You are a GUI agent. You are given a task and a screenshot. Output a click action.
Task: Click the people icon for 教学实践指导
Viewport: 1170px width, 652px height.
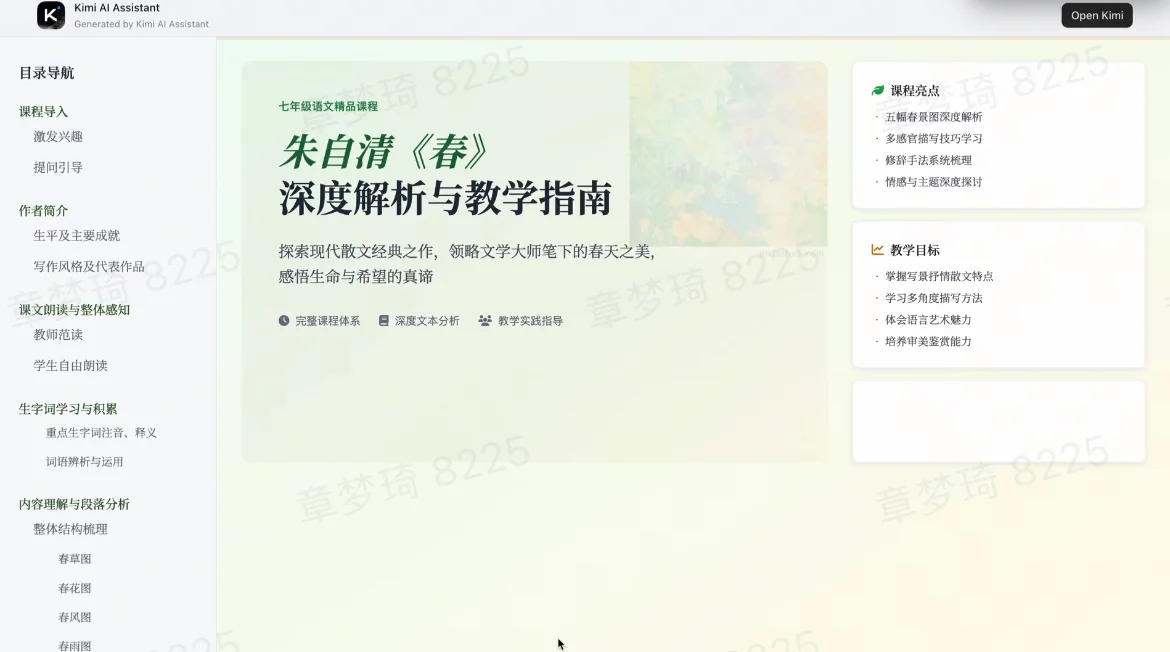(x=484, y=320)
